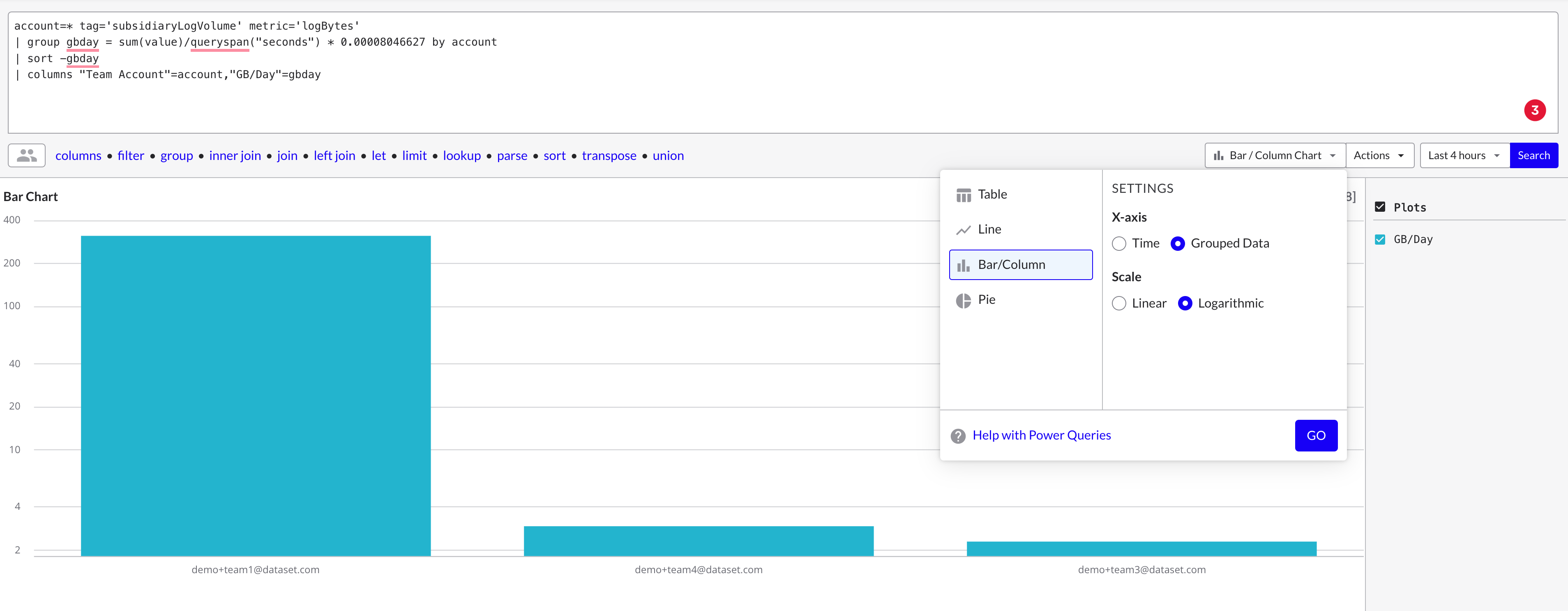The height and width of the screenshot is (611, 1568).
Task: Click the Bar/Column chart icon in list
Action: click(963, 265)
